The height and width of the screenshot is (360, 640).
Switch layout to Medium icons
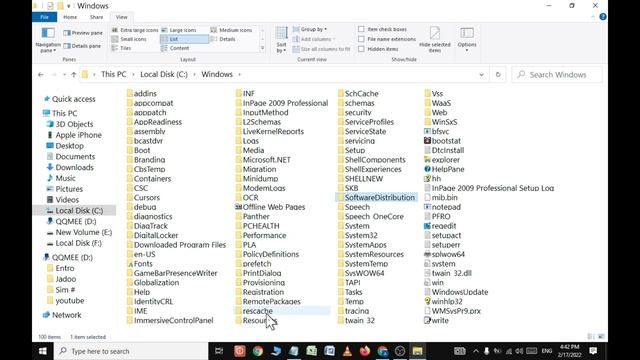click(231, 30)
